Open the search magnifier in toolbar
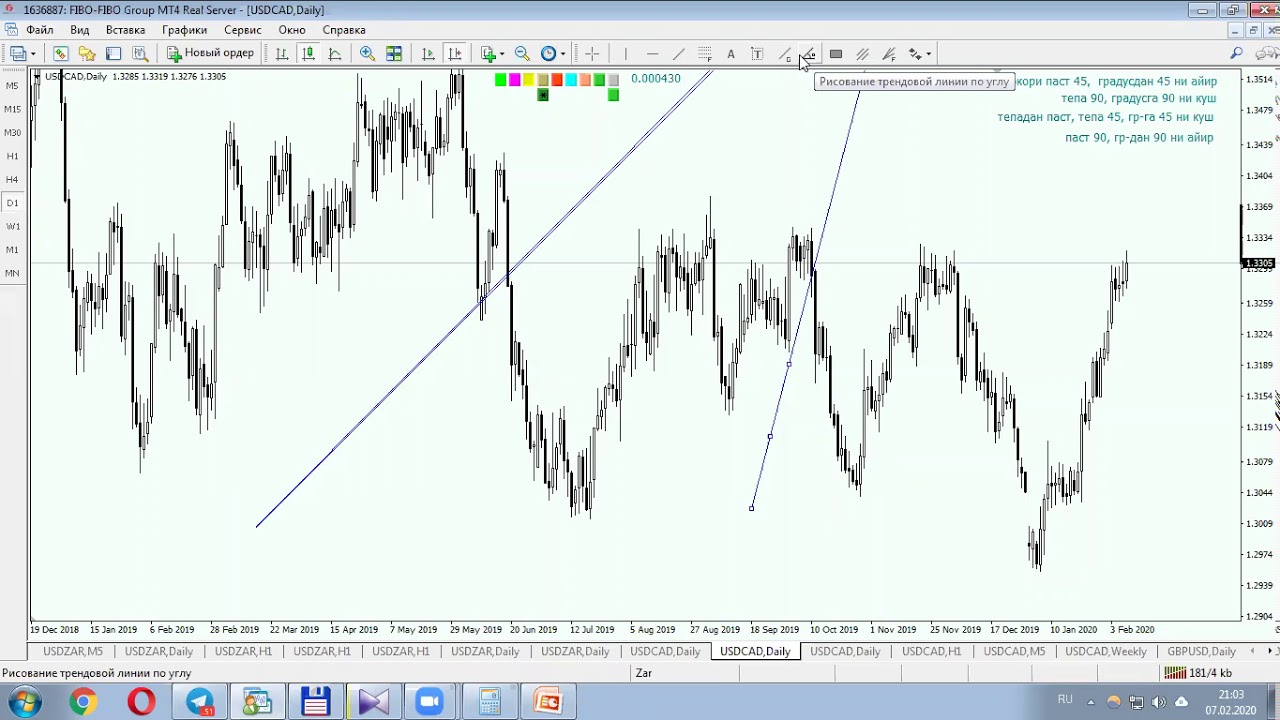This screenshot has width=1280, height=720. 1236,54
